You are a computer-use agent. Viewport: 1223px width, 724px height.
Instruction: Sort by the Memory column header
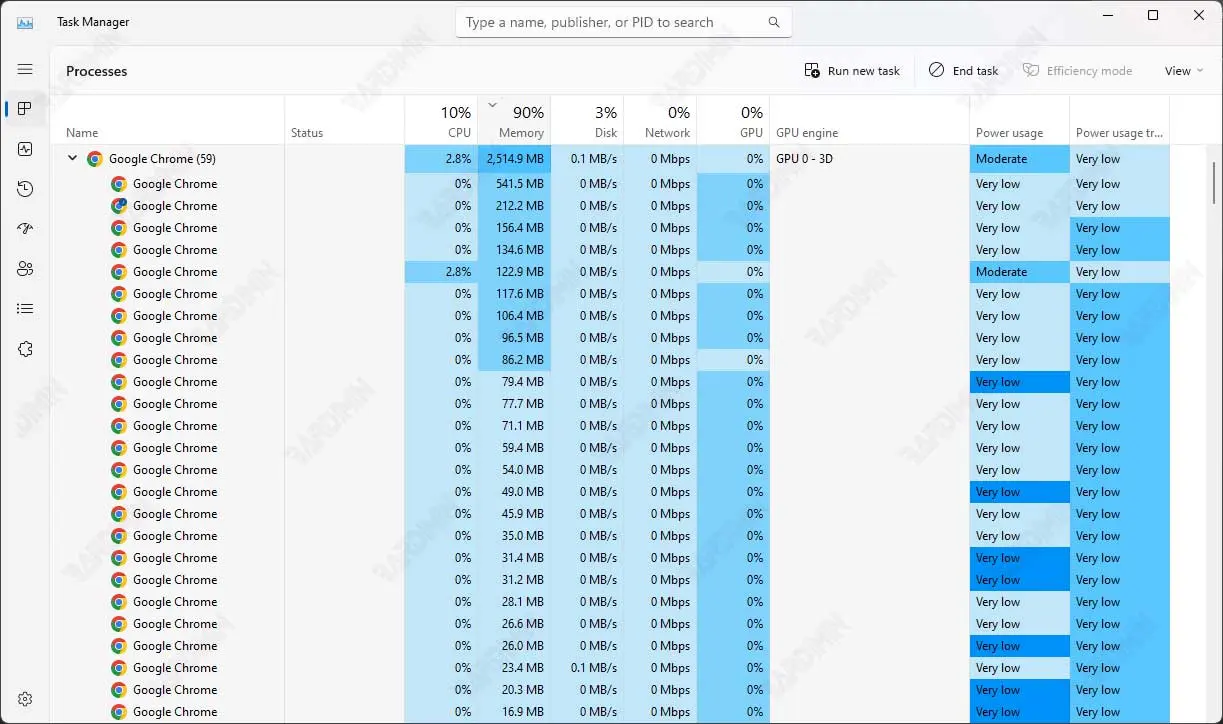(x=514, y=122)
